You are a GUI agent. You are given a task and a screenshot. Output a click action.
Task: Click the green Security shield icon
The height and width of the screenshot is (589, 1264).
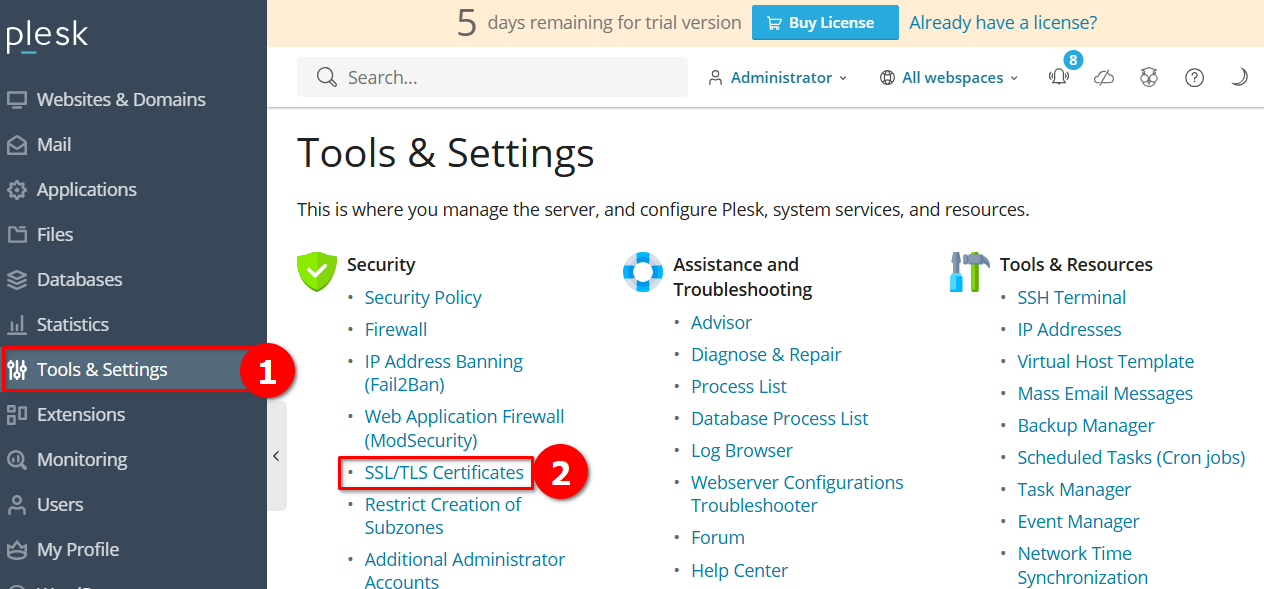(x=316, y=271)
